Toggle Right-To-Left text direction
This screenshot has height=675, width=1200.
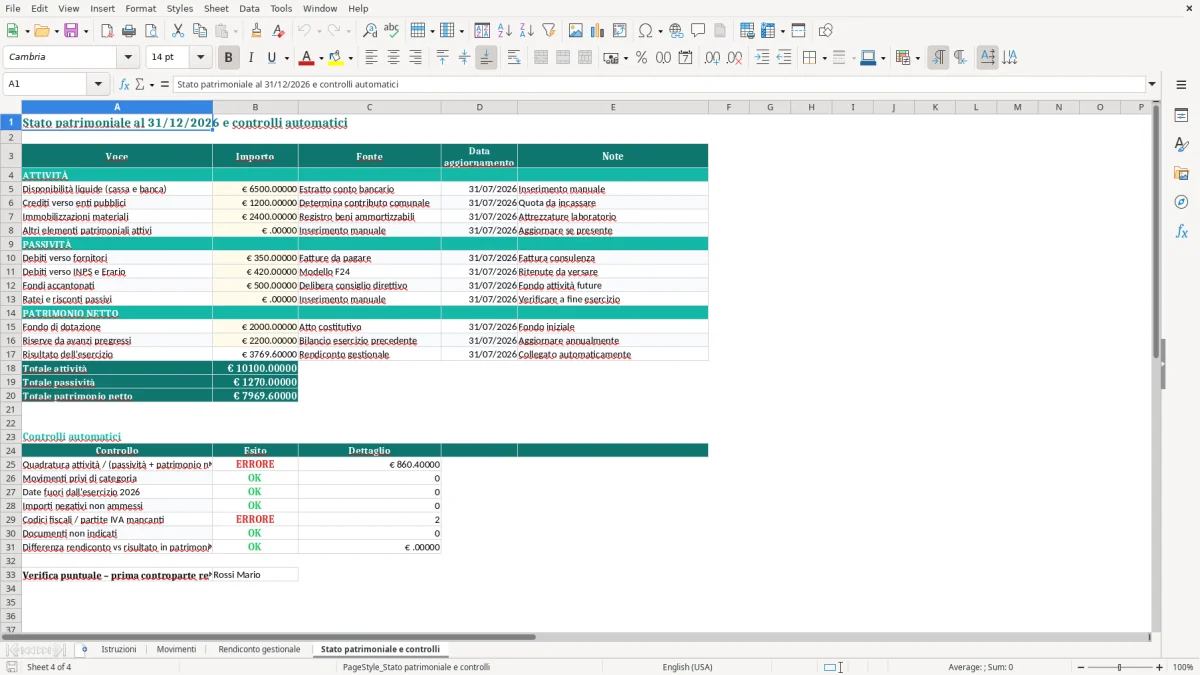[960, 58]
